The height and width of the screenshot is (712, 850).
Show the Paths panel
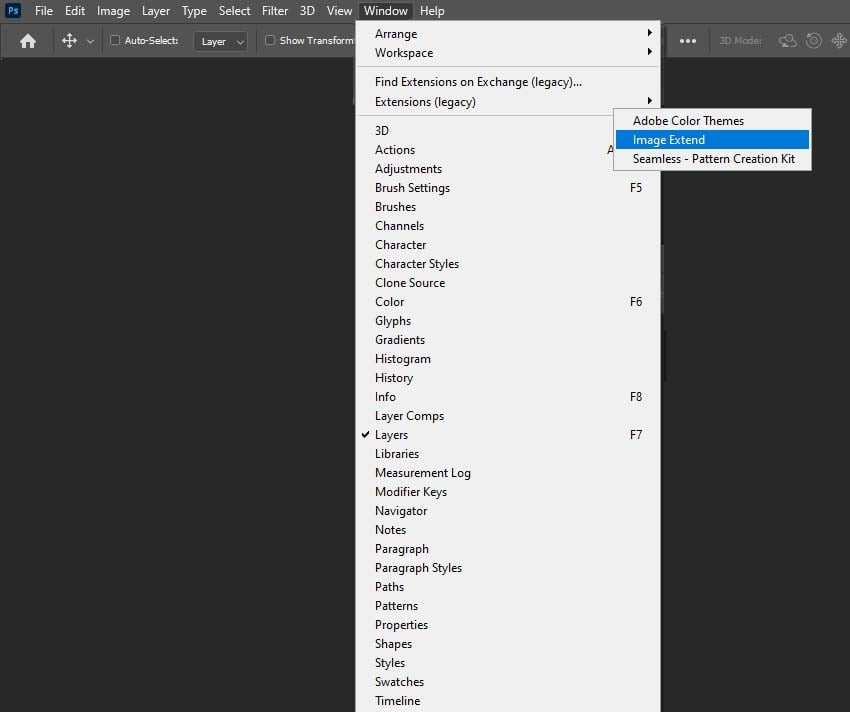click(x=508, y=586)
